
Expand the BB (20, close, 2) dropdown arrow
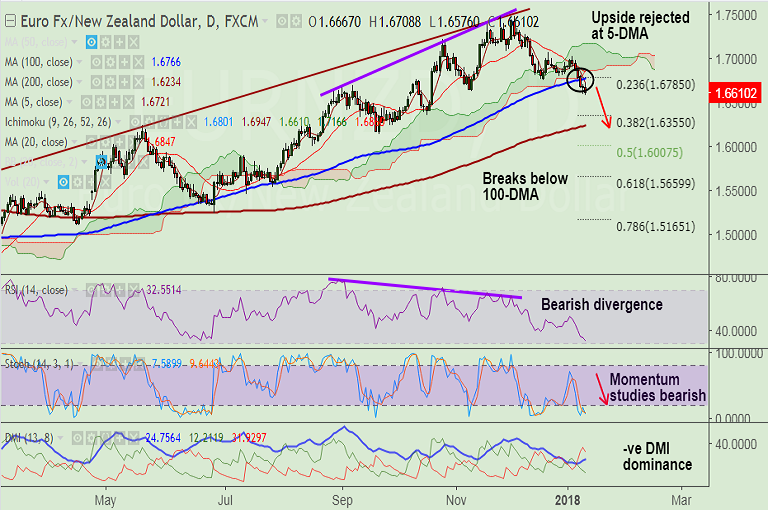(85, 162)
